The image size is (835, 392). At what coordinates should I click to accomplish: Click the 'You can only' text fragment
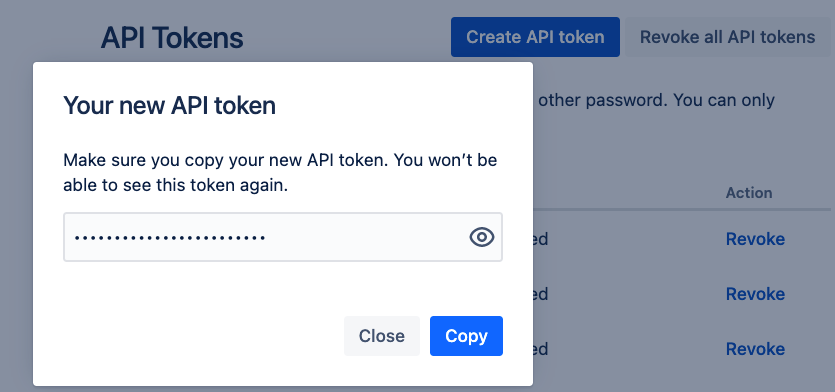[x=724, y=100]
